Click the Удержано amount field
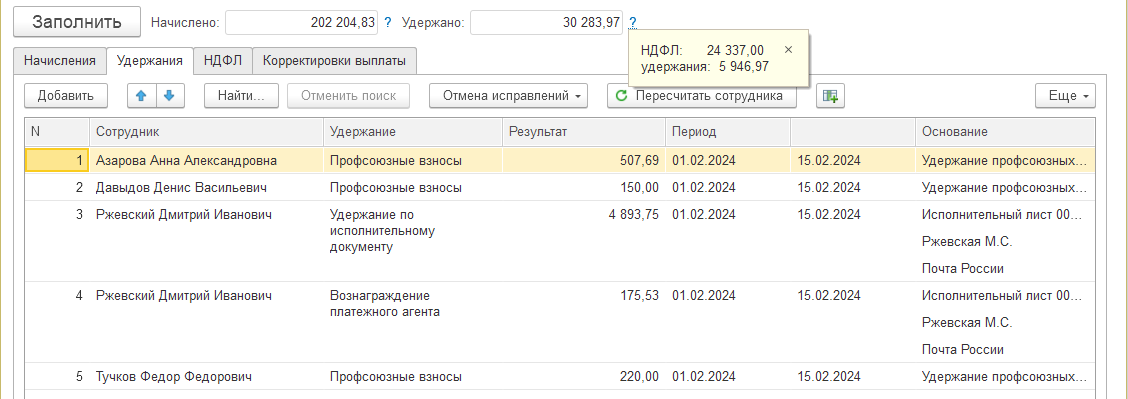 coord(547,22)
